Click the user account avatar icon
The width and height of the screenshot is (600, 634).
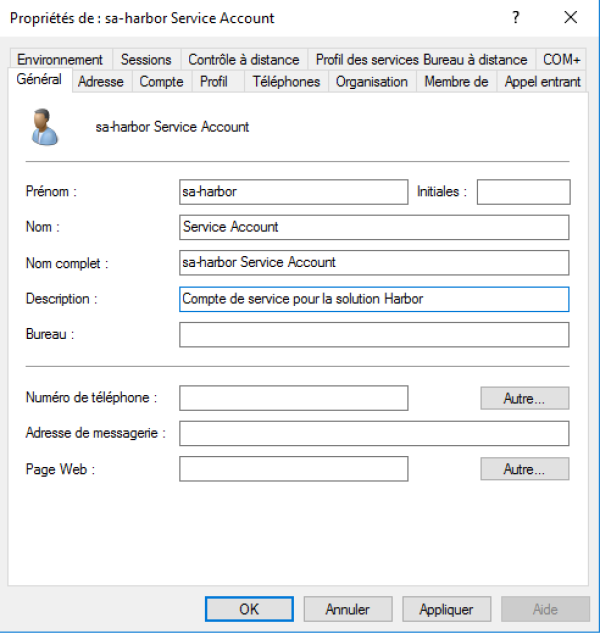44,127
